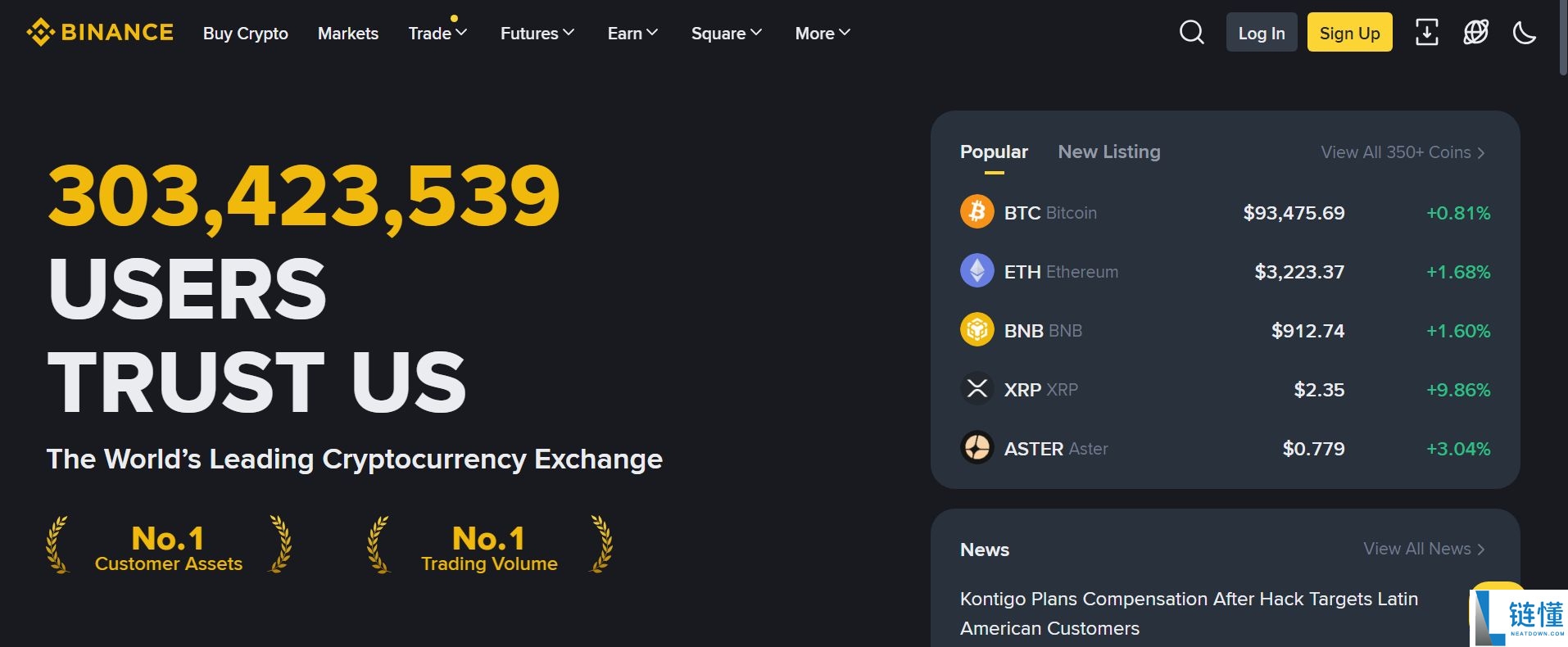Click XRP price $2.35

[x=1319, y=390]
